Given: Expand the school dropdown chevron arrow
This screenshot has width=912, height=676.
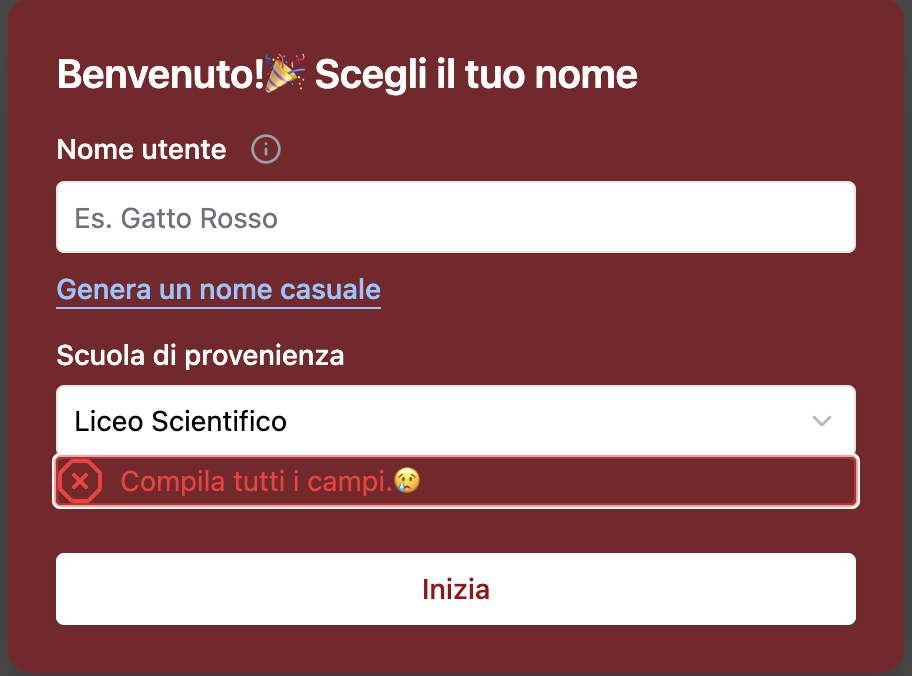Looking at the screenshot, I should point(822,421).
